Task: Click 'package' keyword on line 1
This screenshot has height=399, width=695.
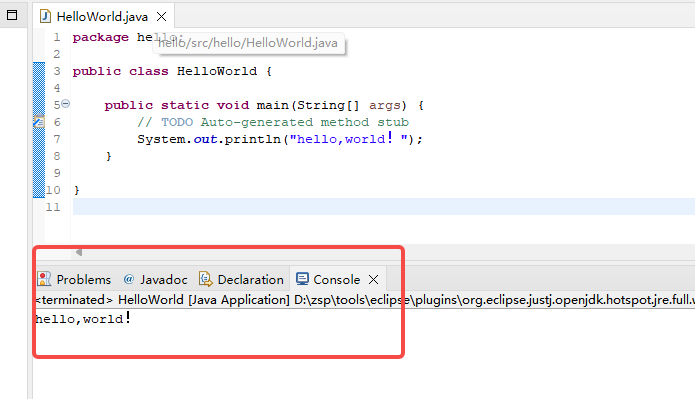Action: 101,37
